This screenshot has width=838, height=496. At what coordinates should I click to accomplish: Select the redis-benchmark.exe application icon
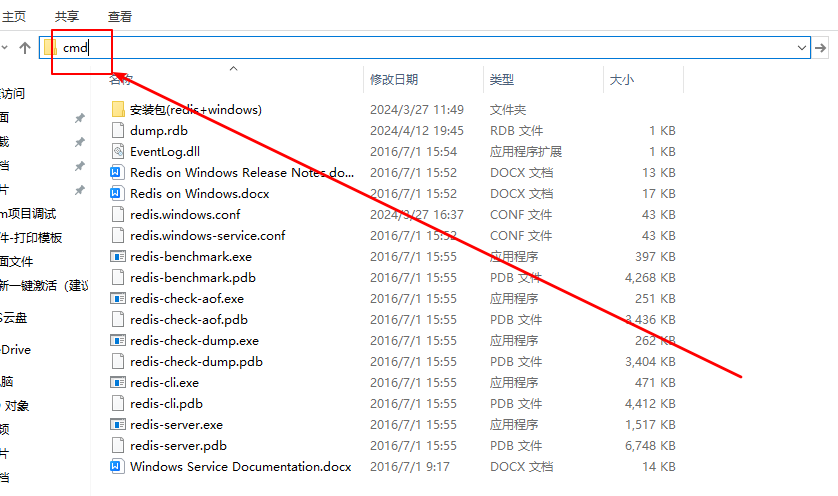(x=118, y=256)
